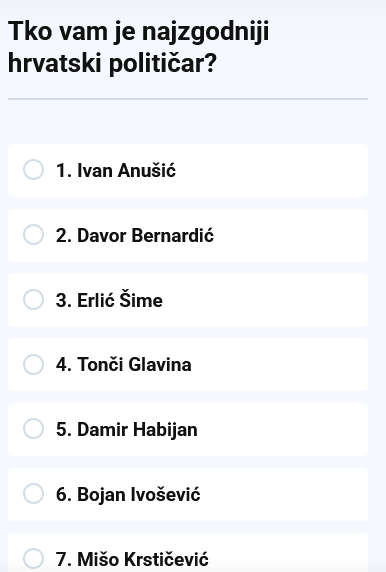Click the "6. Bojan Ivošević" answer label
Image resolution: width=386 pixels, height=572 pixels.
pos(128,494)
